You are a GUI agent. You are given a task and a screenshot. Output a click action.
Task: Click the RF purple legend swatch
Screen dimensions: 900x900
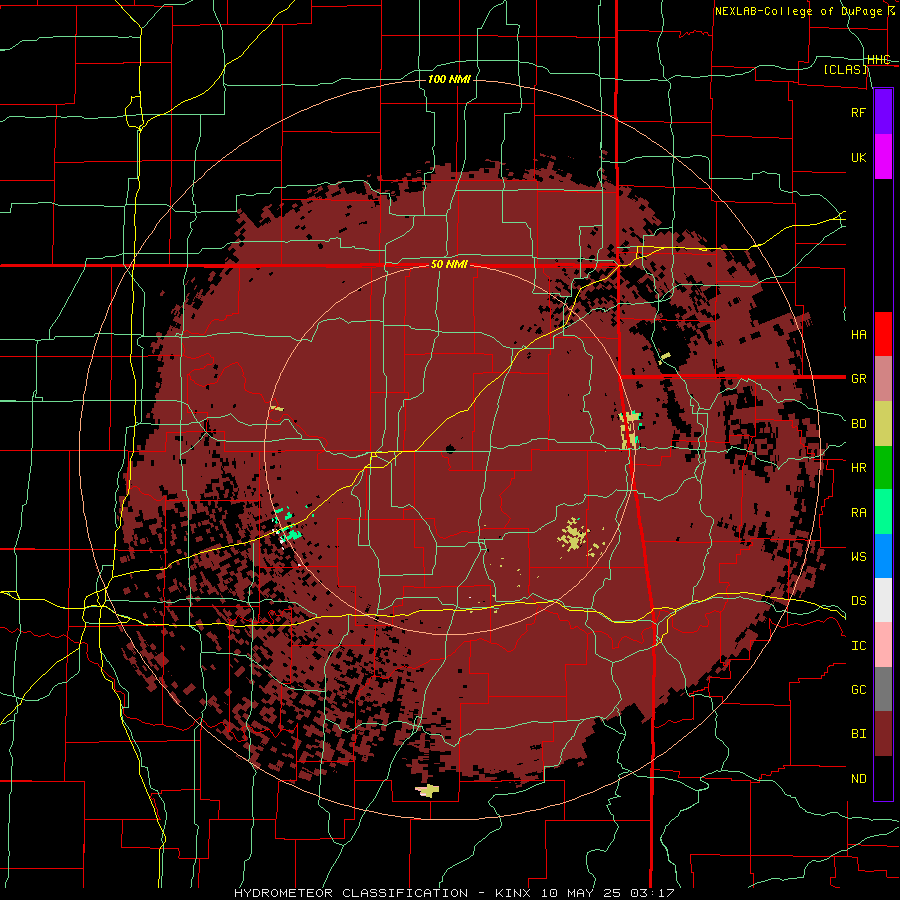(x=883, y=112)
